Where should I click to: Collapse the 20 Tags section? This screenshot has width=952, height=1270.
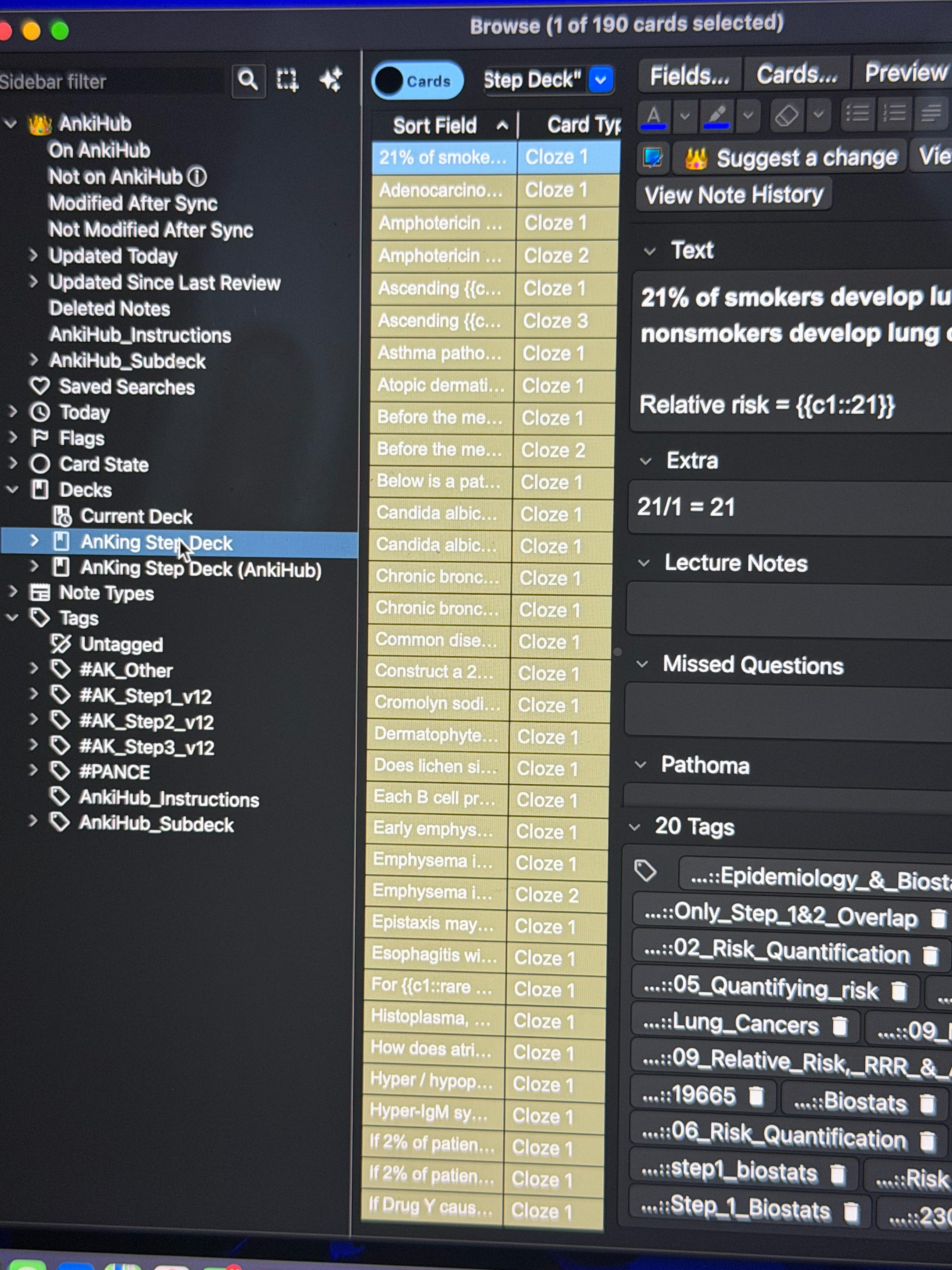tap(634, 827)
